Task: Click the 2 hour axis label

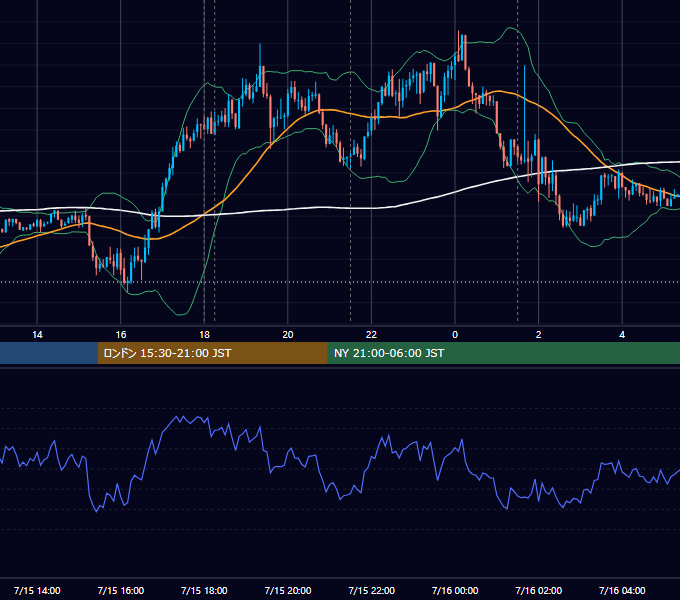Action: (x=539, y=335)
